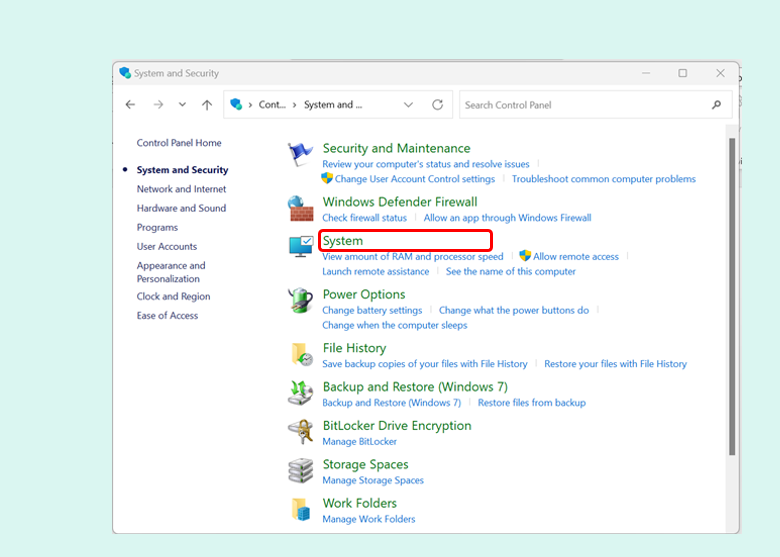
Task: Click Troubleshoot common computer problems
Action: [604, 179]
